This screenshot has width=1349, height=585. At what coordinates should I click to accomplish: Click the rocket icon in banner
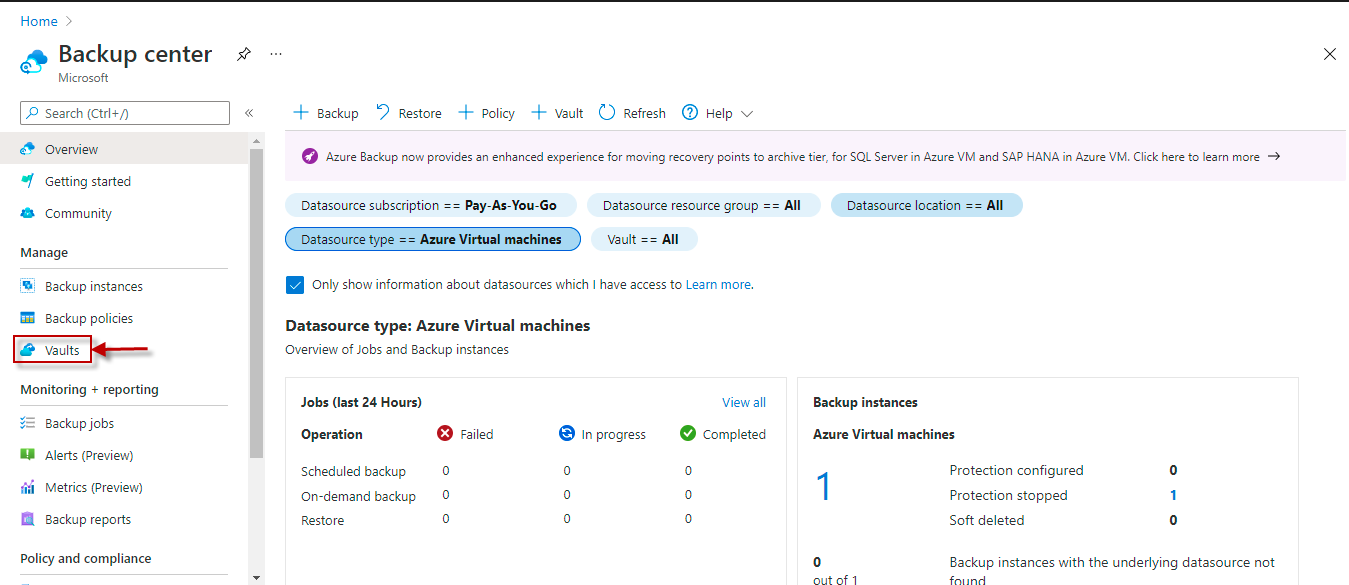click(309, 157)
